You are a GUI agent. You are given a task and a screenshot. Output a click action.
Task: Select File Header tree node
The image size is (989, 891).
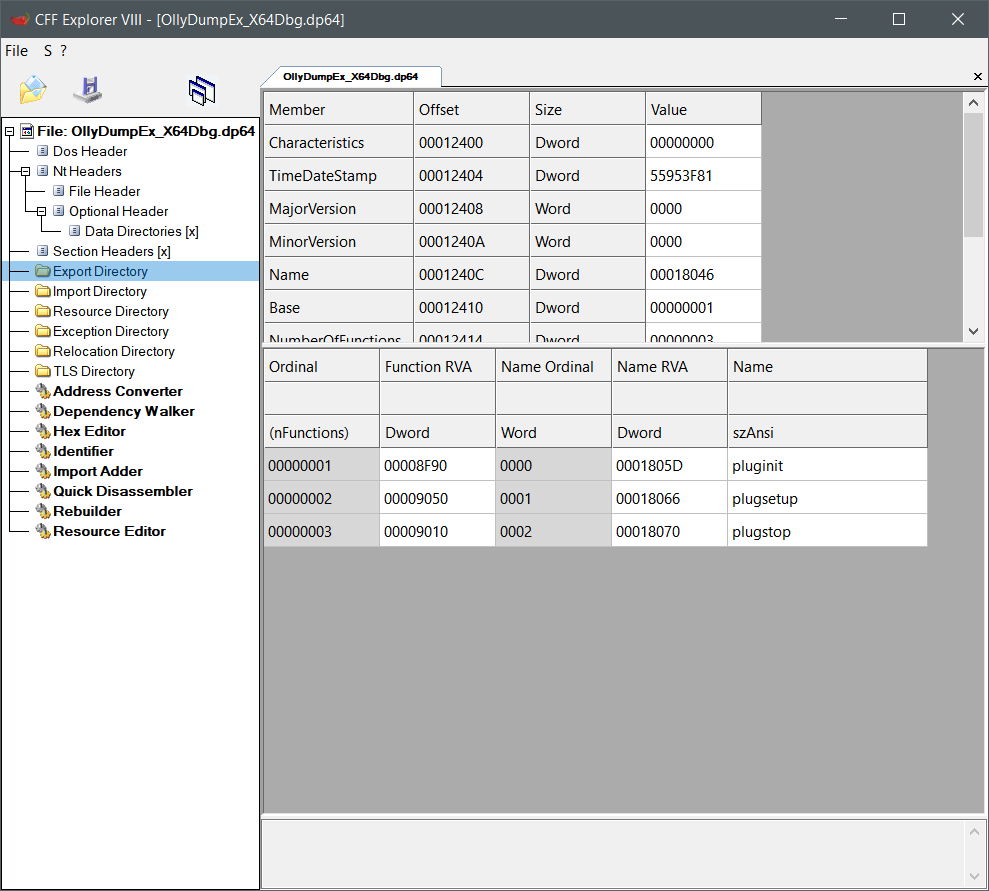tap(104, 191)
